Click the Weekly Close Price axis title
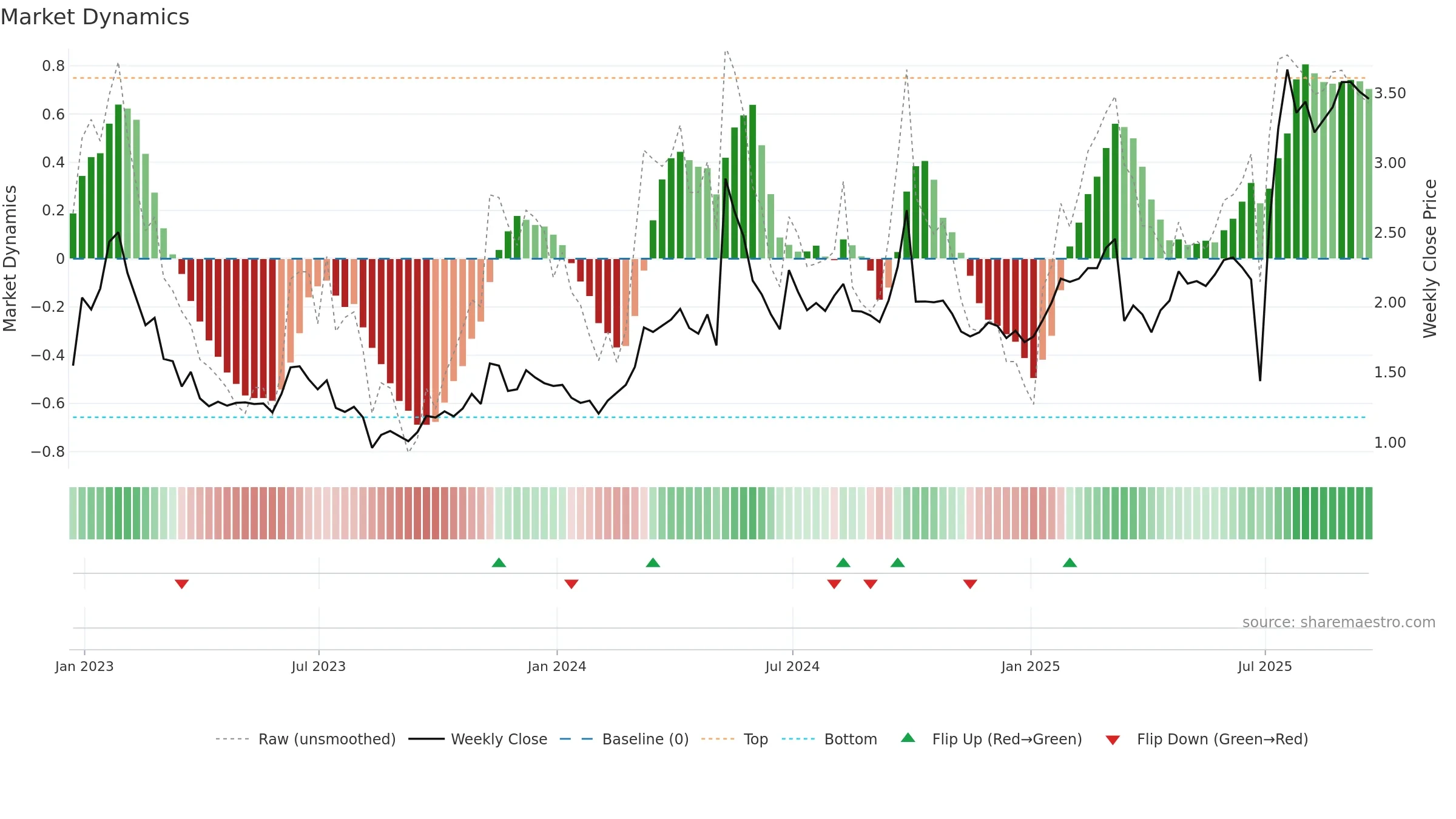1456x819 pixels. [1430, 258]
